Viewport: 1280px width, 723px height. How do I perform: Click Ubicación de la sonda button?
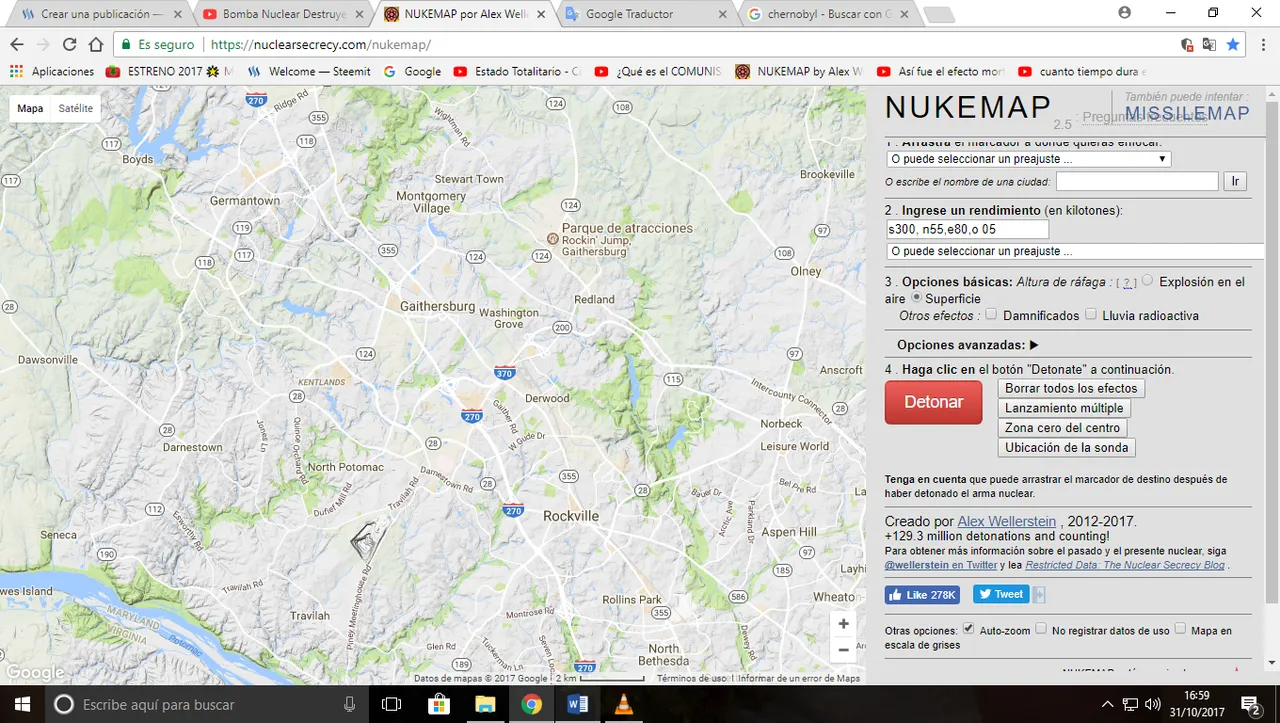[x=1067, y=448]
